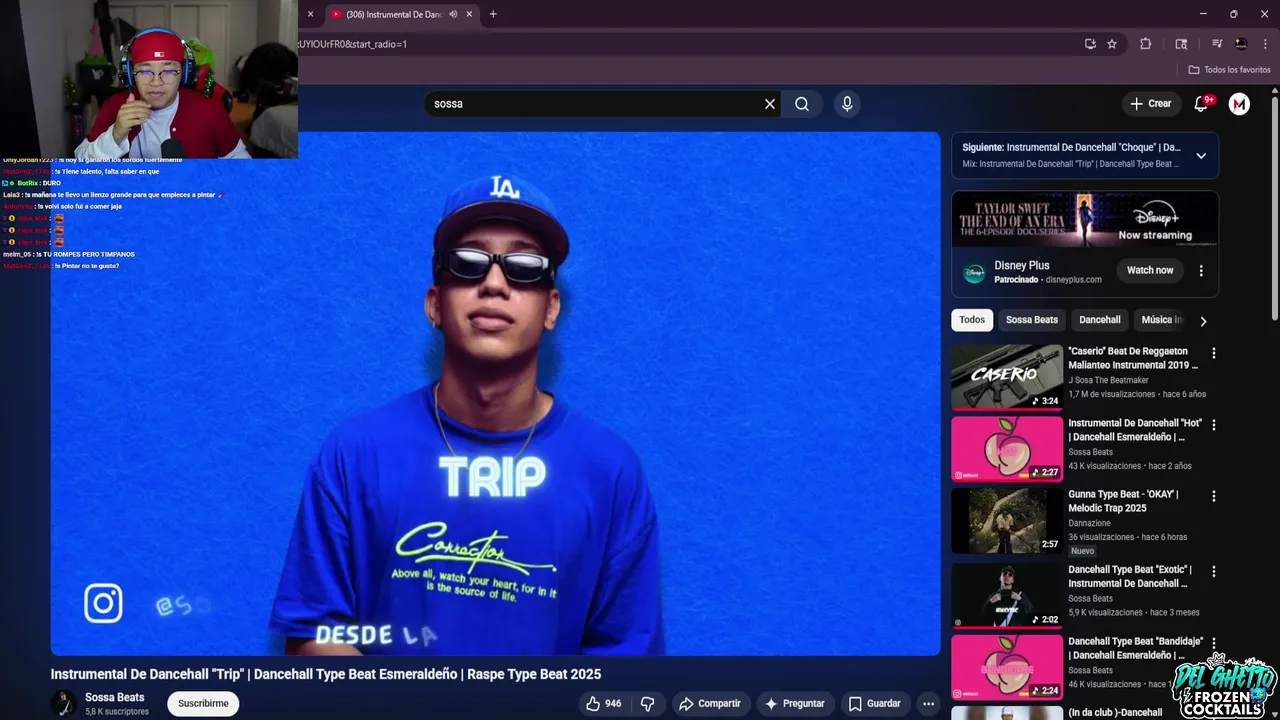
Task: Open more actions below the video
Action: click(928, 704)
